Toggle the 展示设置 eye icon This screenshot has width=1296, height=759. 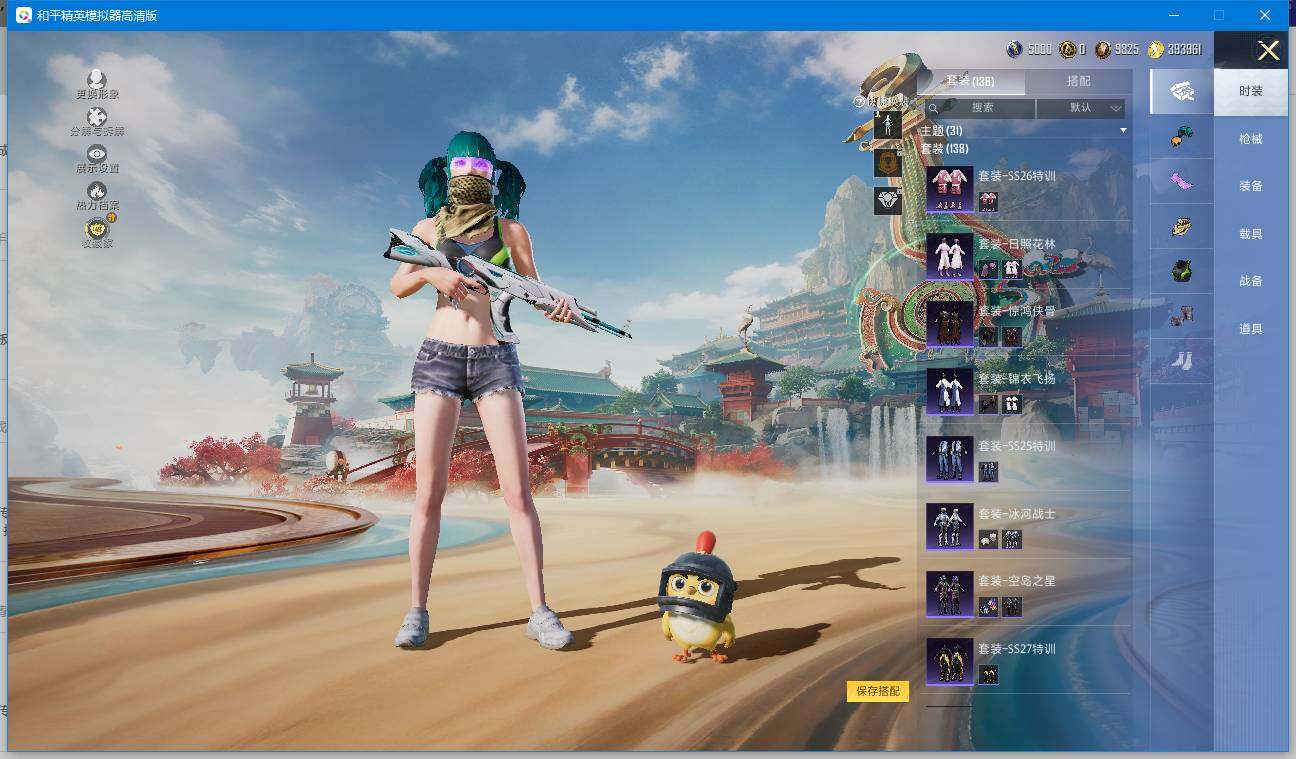[x=97, y=153]
